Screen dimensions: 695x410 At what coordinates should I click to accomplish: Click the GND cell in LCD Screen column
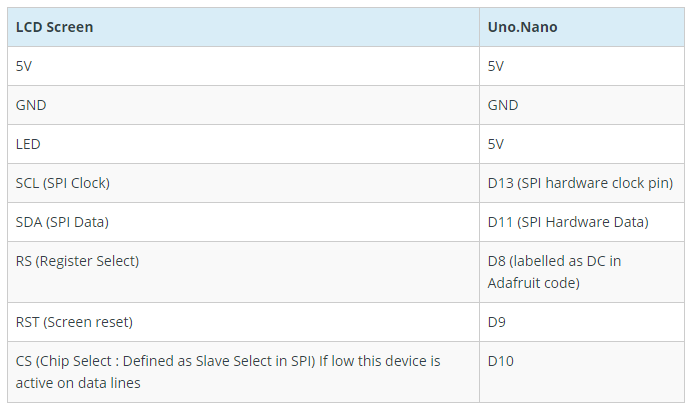click(243, 105)
